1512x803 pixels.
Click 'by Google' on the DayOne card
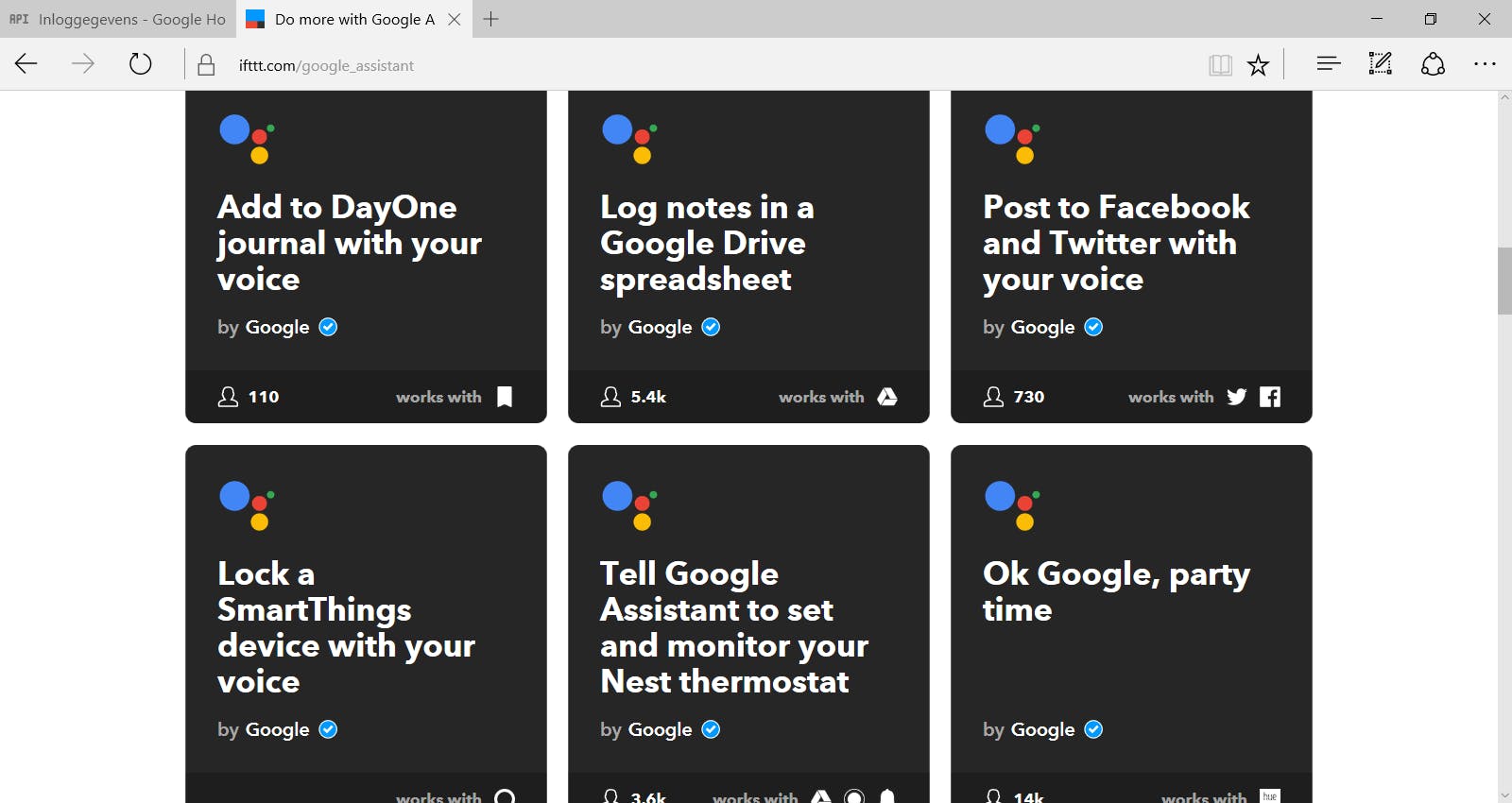coord(264,327)
